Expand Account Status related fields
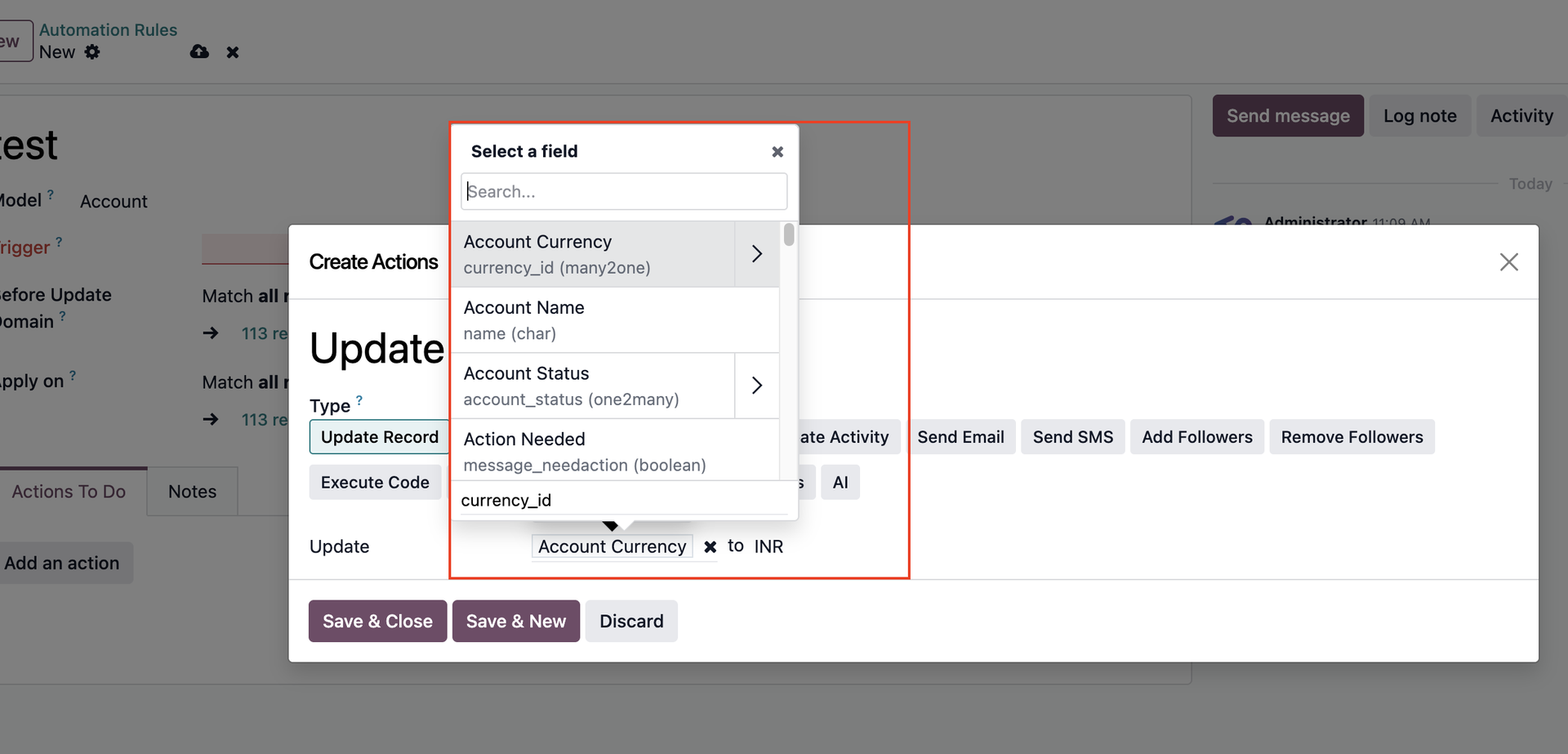Viewport: 1568px width, 754px height. (x=757, y=386)
